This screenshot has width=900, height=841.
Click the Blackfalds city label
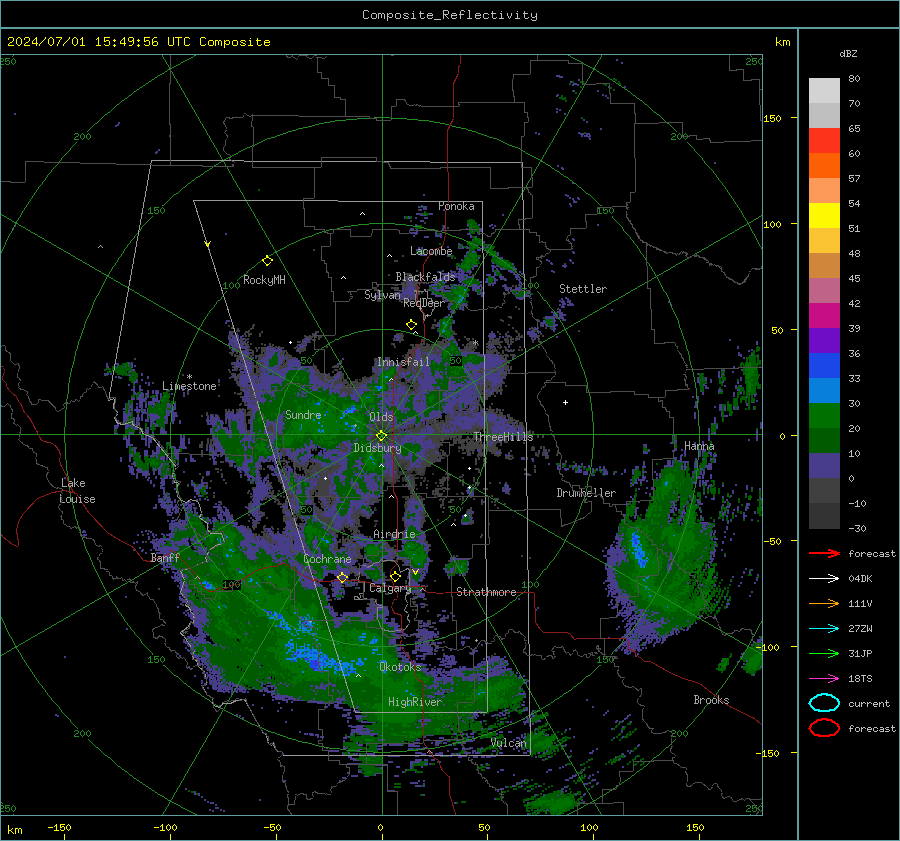tap(425, 277)
